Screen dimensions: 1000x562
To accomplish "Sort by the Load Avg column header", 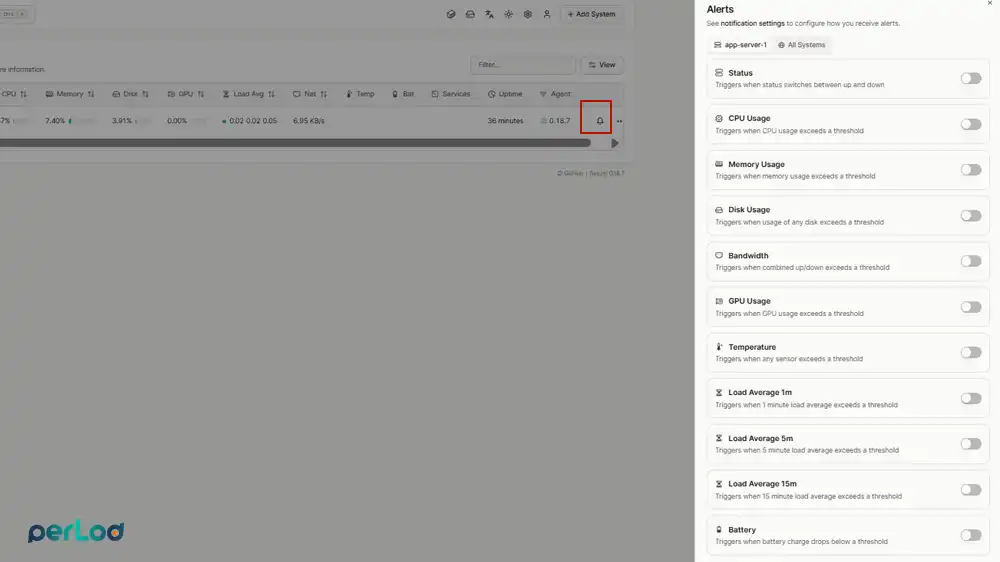I will (x=249, y=94).
